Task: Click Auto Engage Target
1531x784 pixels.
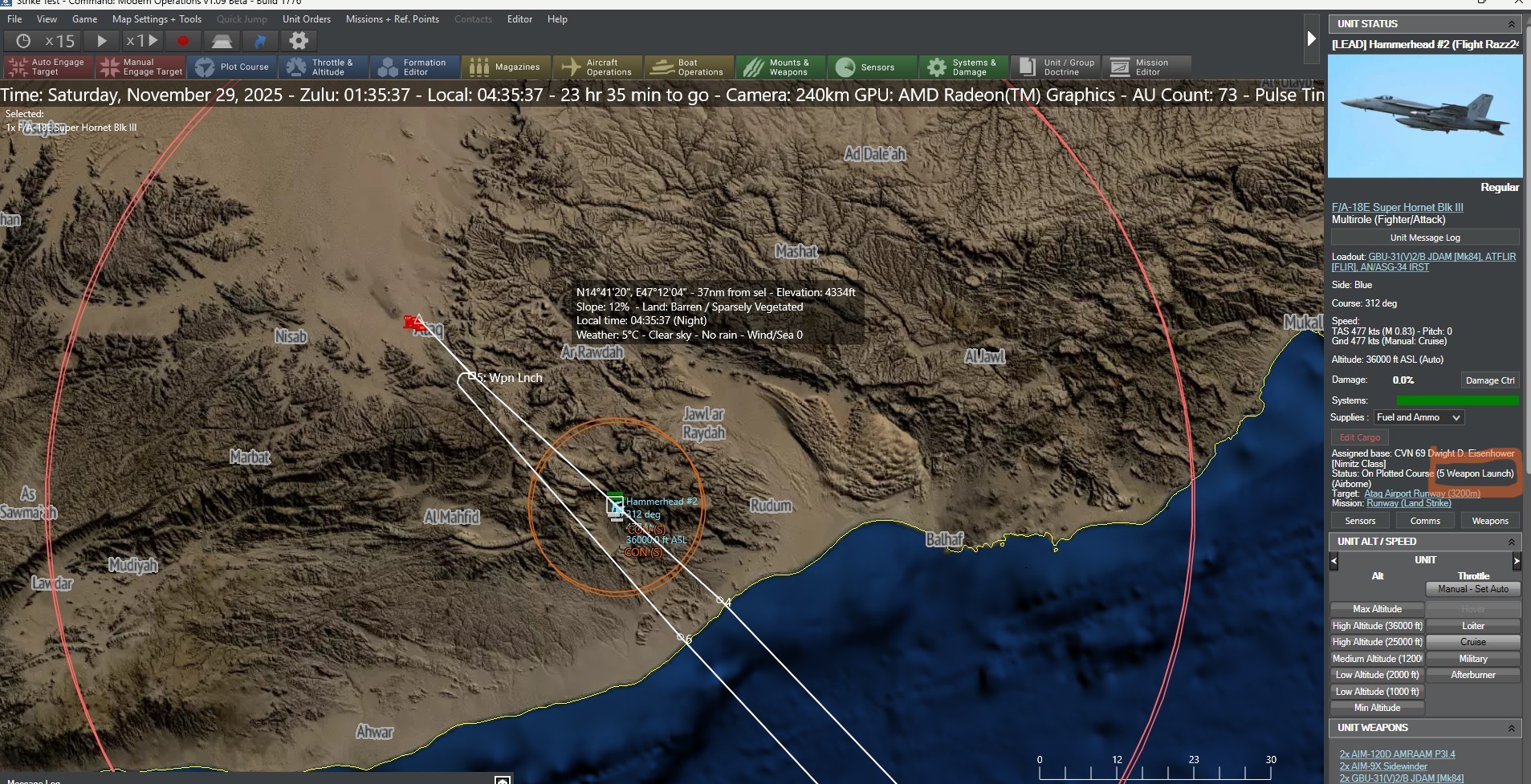Action: point(48,67)
